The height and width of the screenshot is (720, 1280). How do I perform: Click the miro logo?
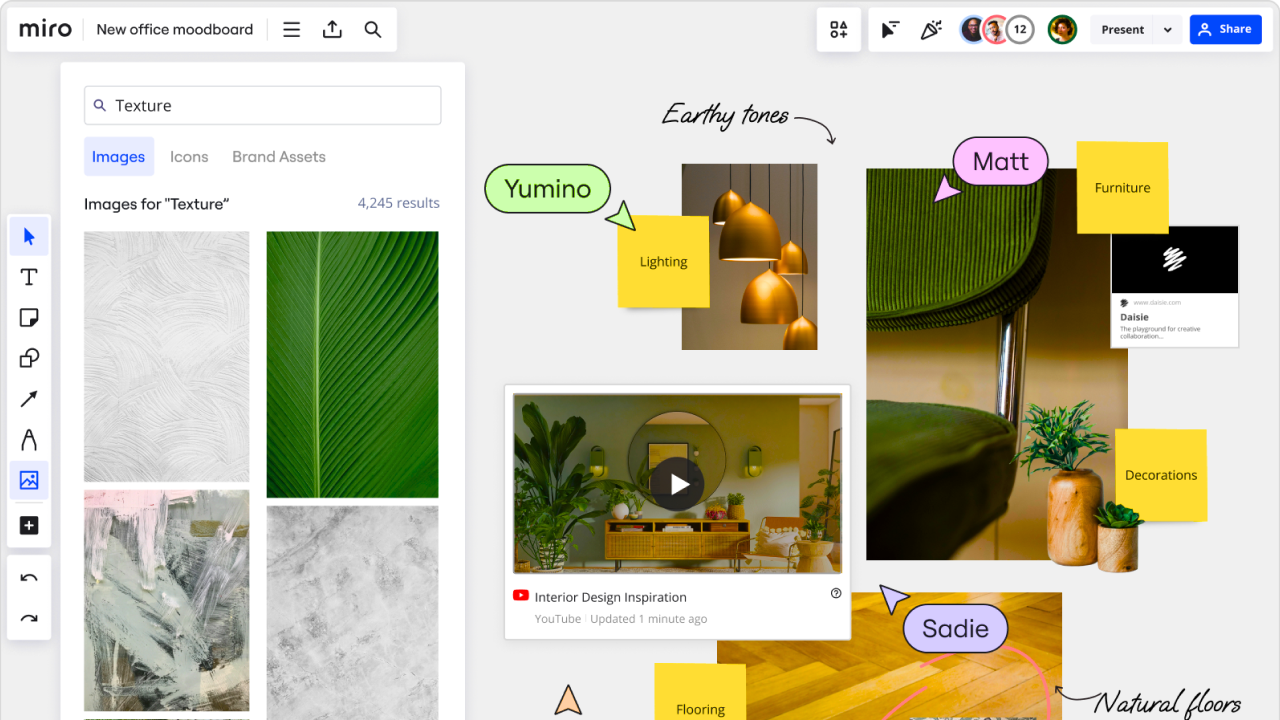coord(46,29)
